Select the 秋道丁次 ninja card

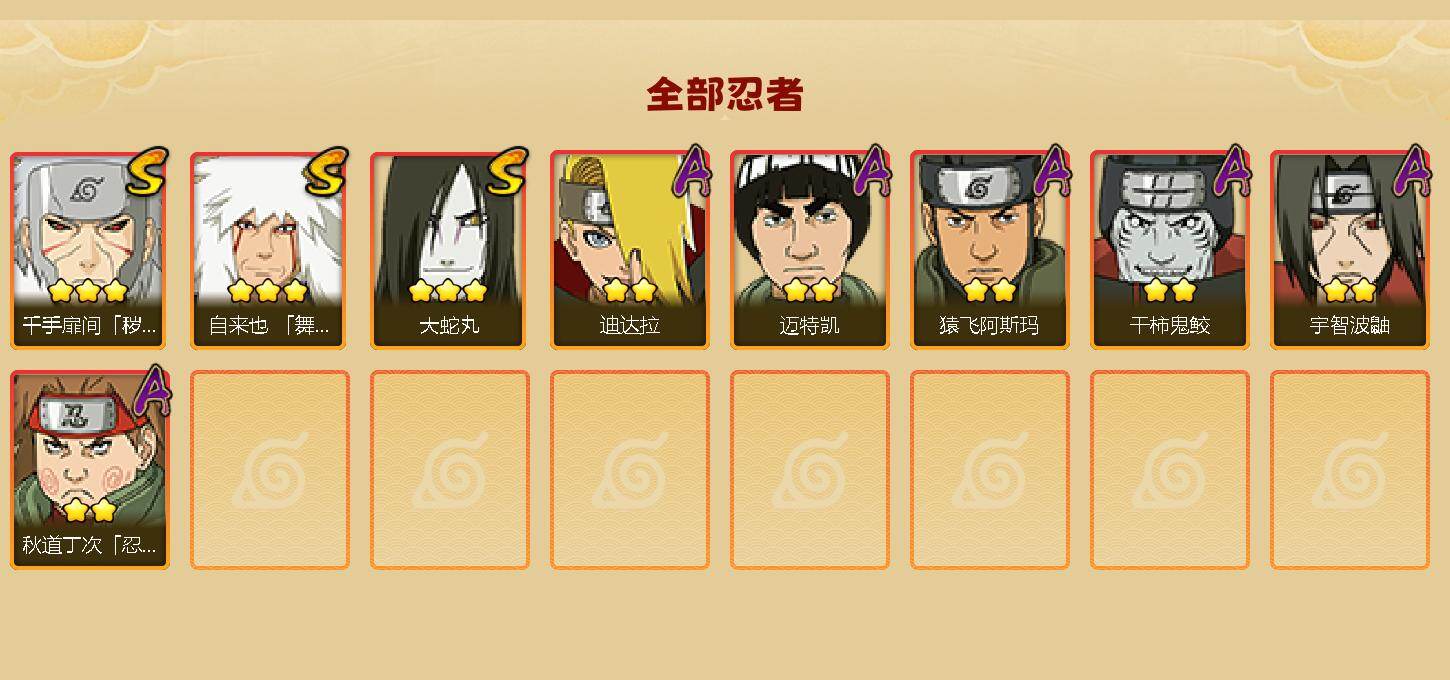[x=90, y=470]
